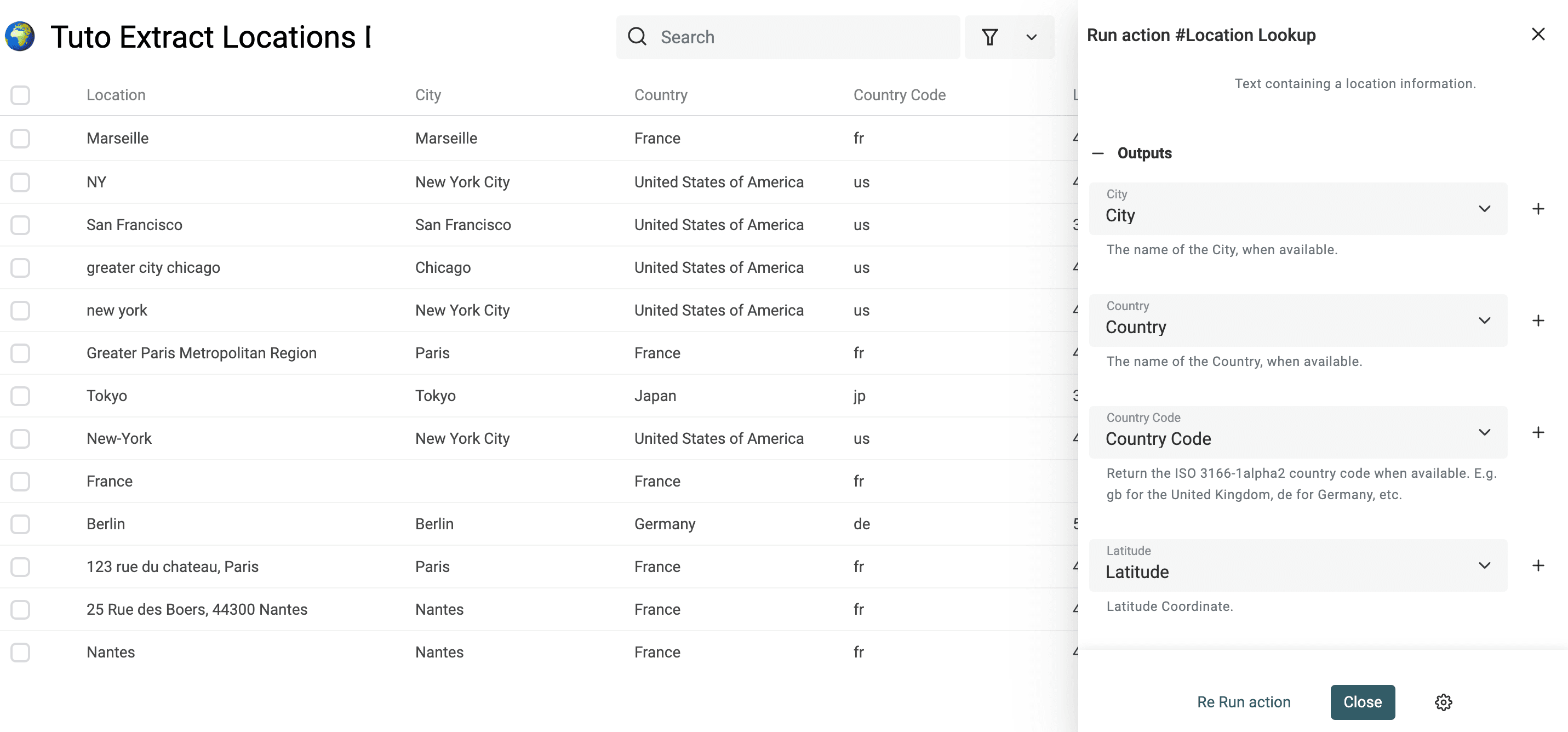1568x732 pixels.
Task: Click the Tokyo city cell
Action: point(435,396)
